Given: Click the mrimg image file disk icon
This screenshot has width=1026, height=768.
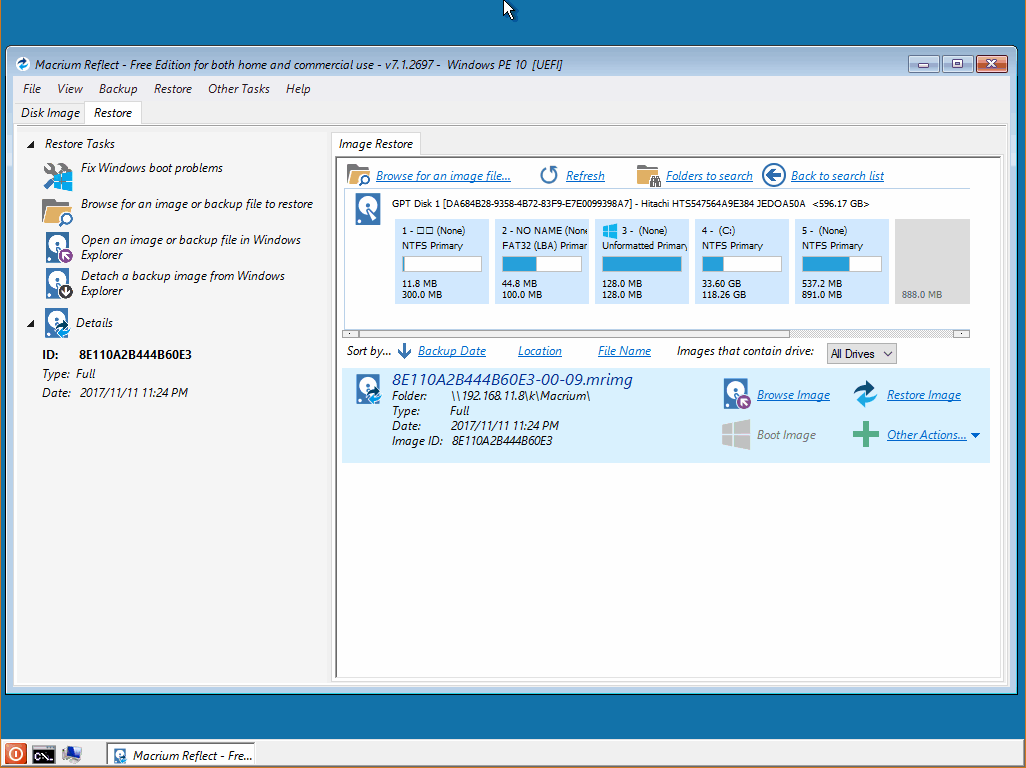Looking at the screenshot, I should tap(368, 389).
